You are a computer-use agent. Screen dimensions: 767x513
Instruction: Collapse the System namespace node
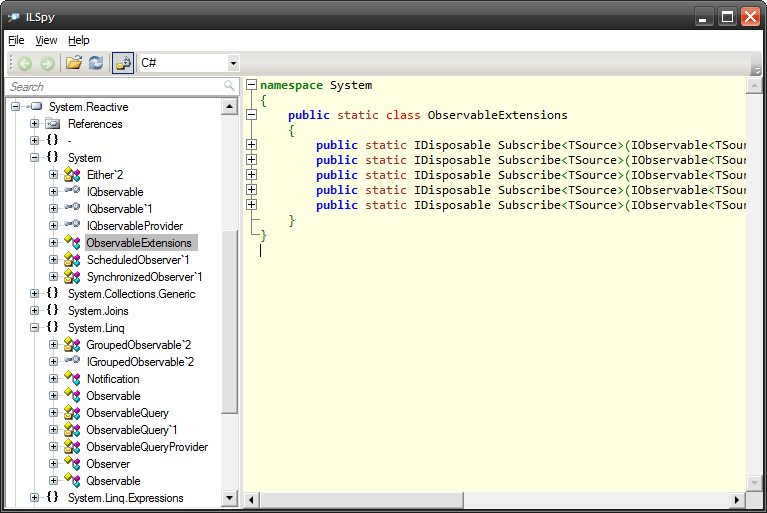34,157
